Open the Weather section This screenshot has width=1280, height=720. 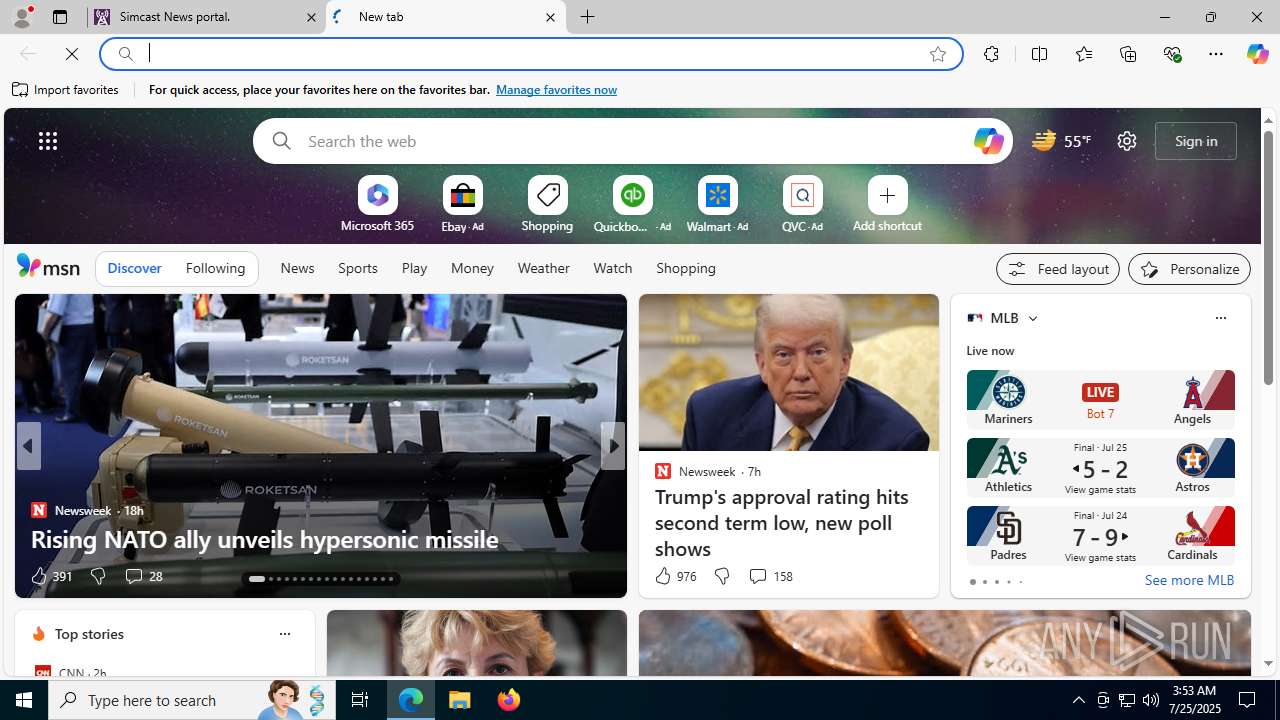click(543, 268)
